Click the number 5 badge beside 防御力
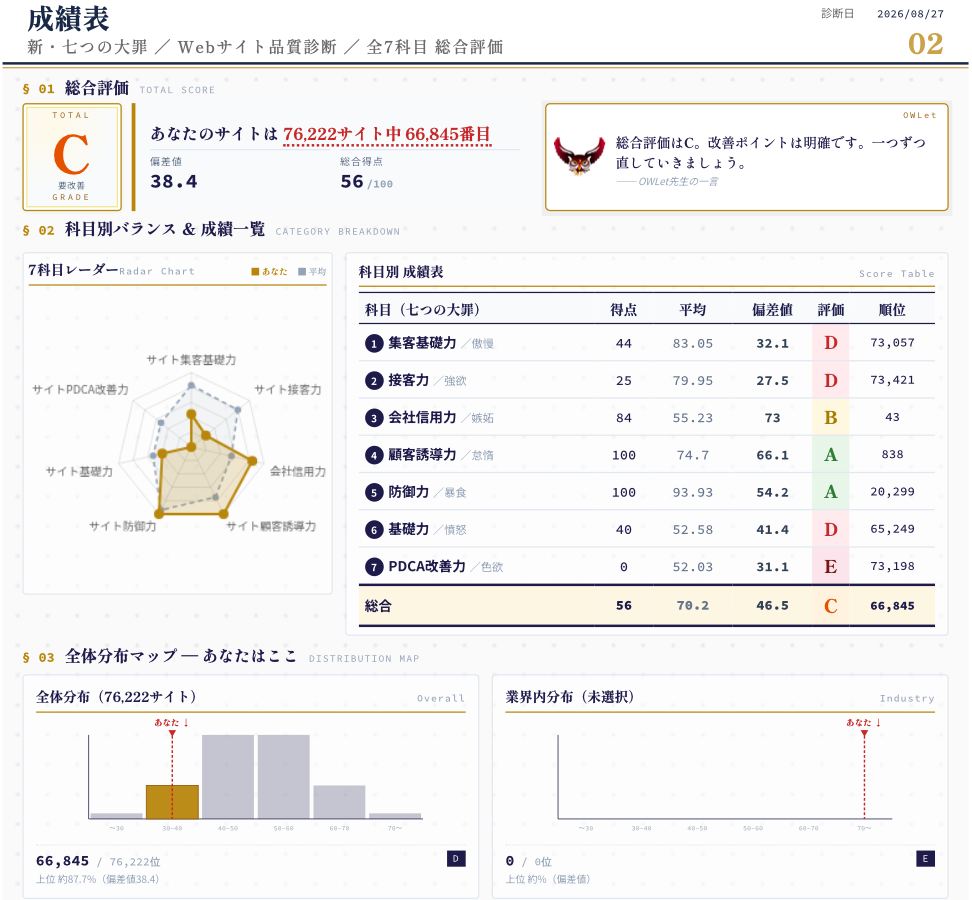 pos(374,493)
